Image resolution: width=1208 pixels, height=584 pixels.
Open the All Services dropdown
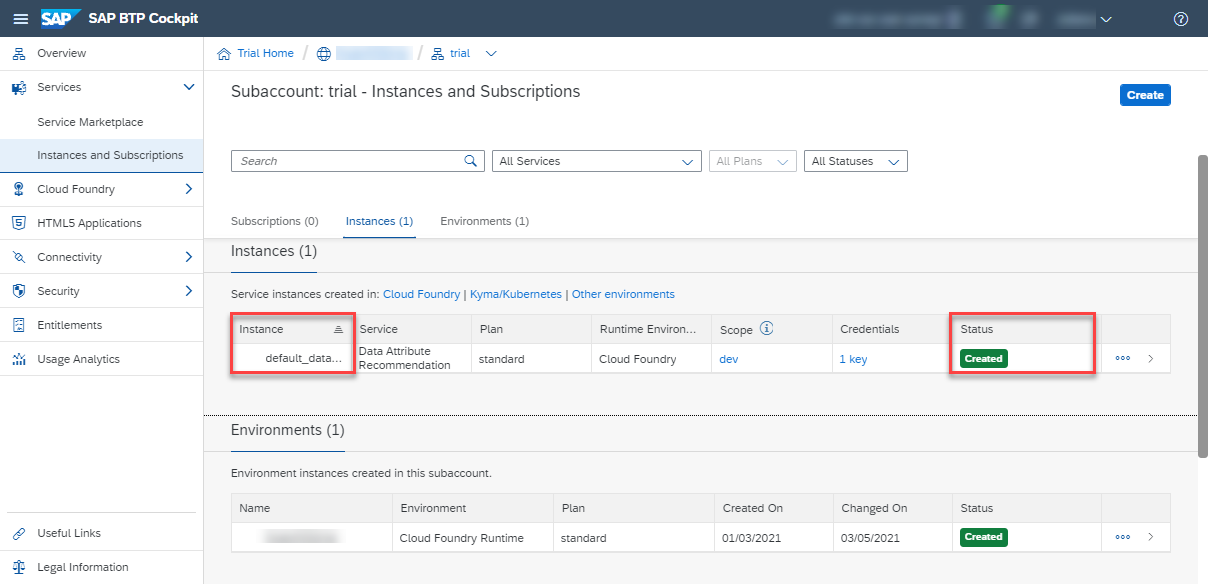[597, 161]
